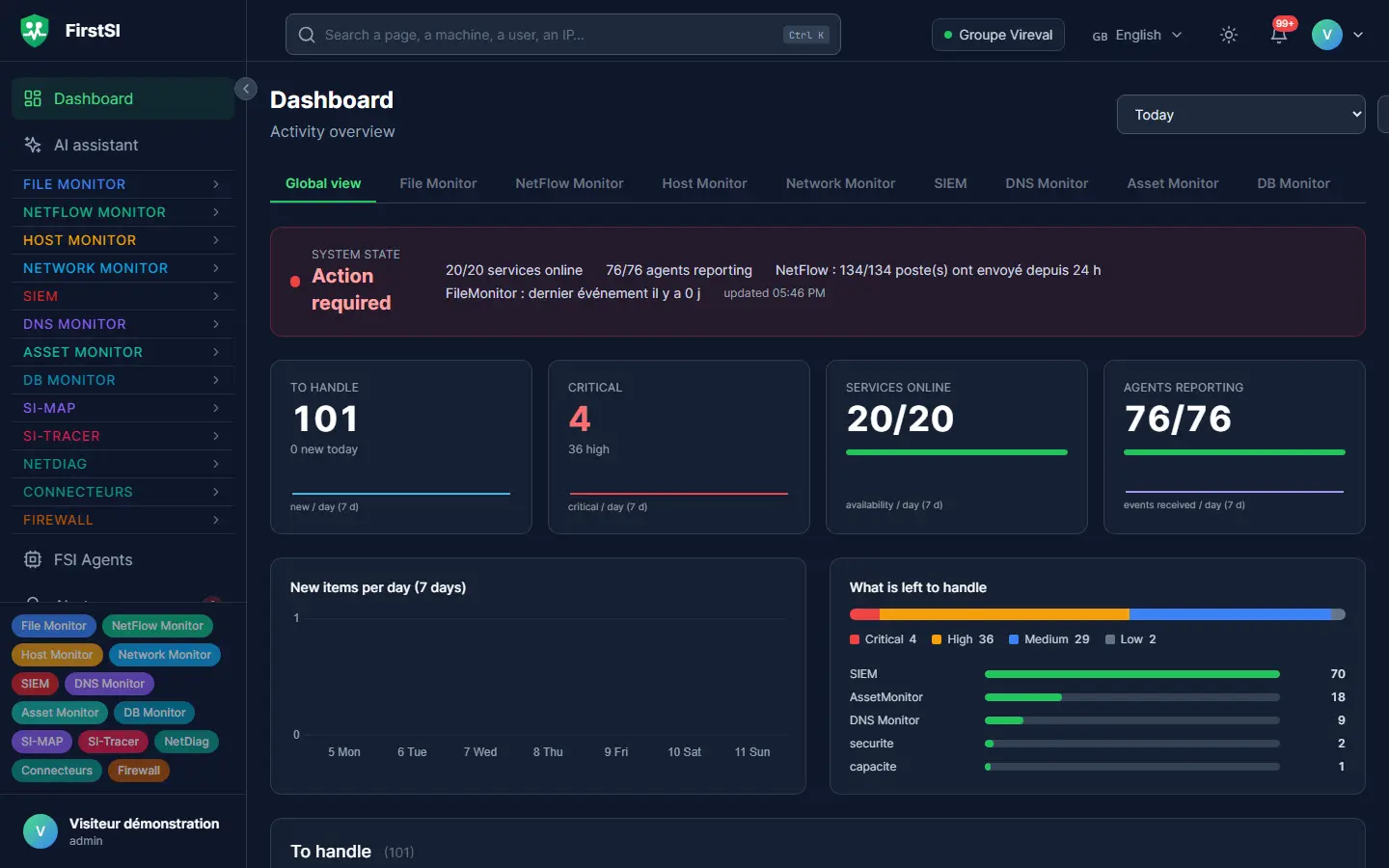The image size is (1389, 868).
Task: Switch to the File Monitor tab
Action: point(438,183)
